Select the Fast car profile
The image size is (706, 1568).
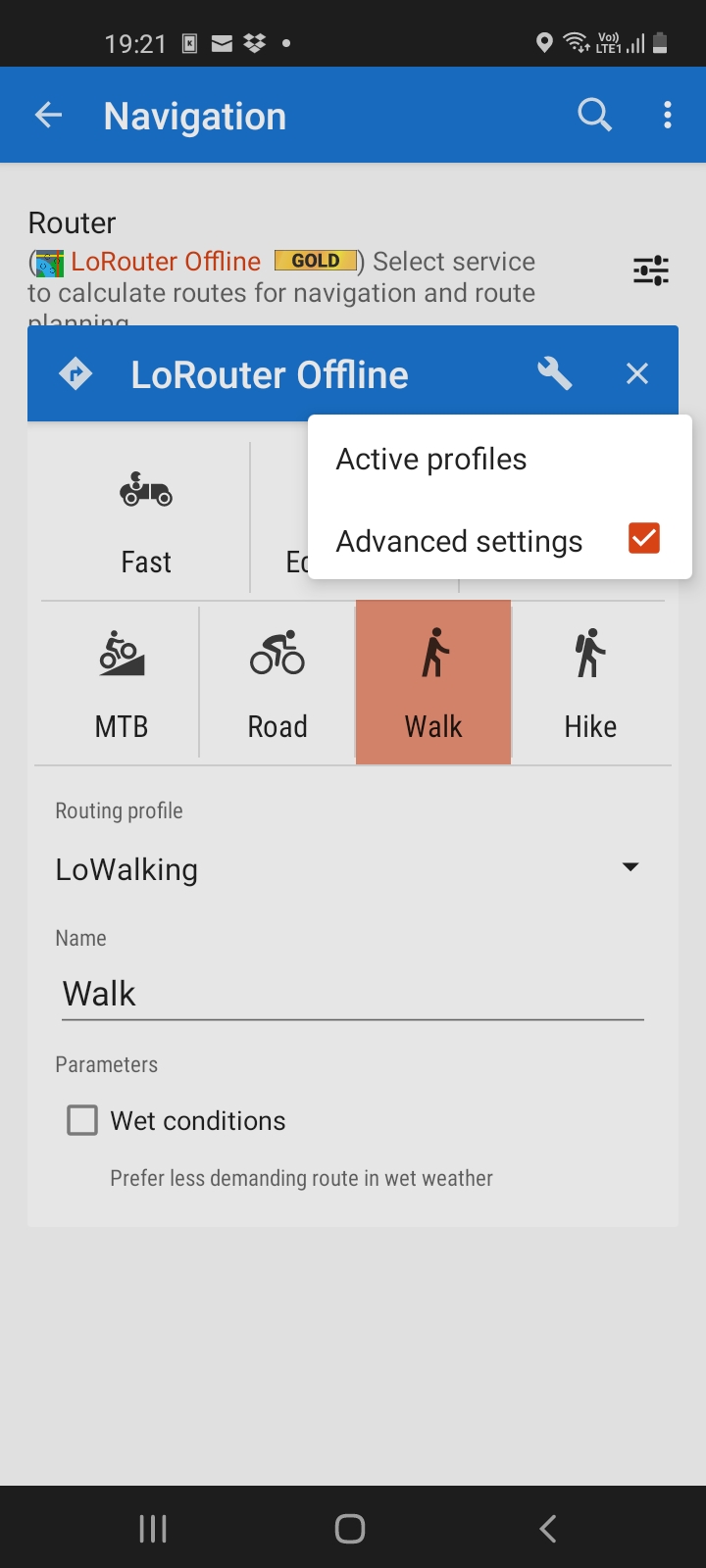pyautogui.click(x=146, y=519)
